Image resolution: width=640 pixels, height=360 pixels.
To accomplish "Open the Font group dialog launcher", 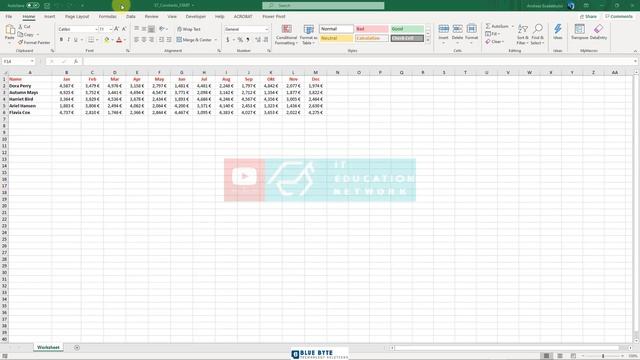I will 128,51.
